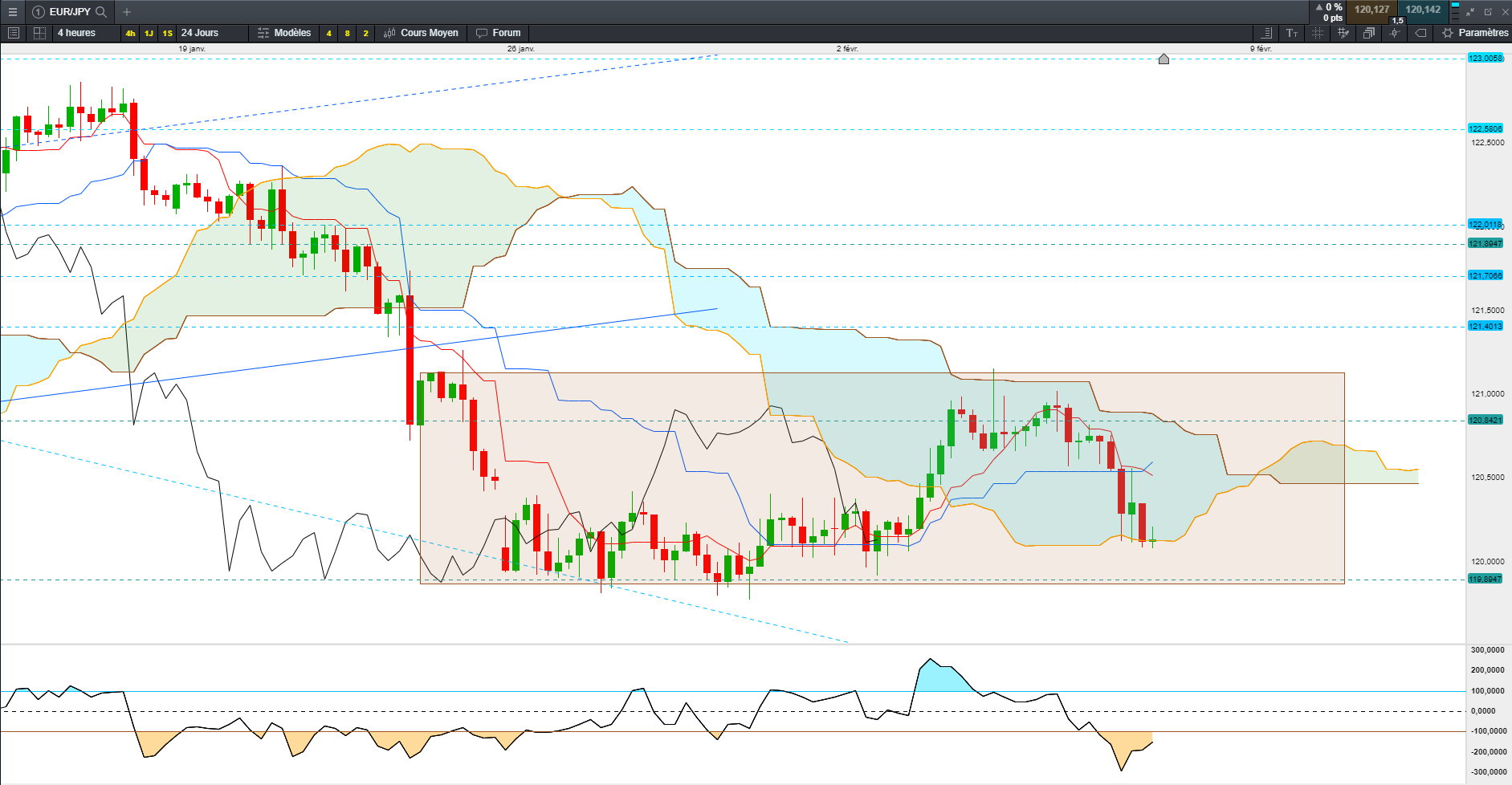Viewport: 1512px width, 785px height.
Task: Apply template preset 8
Action: 347,33
